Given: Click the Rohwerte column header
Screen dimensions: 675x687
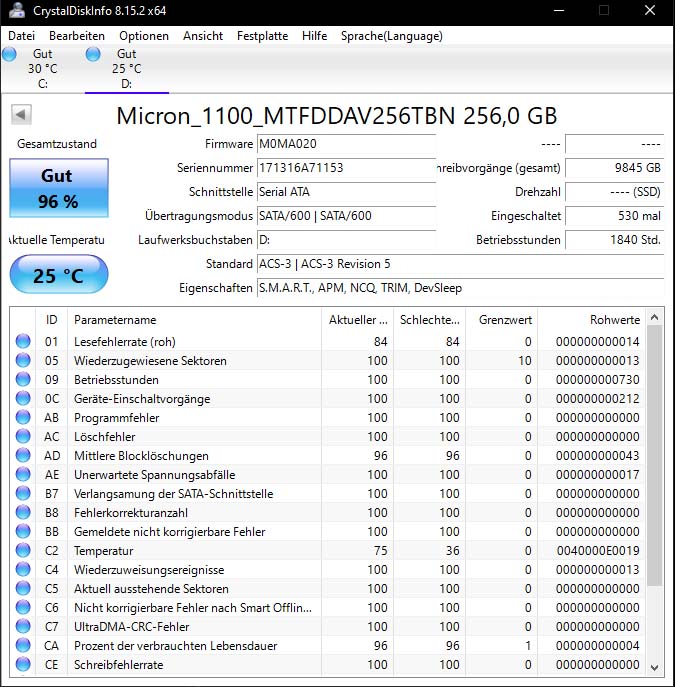Looking at the screenshot, I should coord(591,320).
